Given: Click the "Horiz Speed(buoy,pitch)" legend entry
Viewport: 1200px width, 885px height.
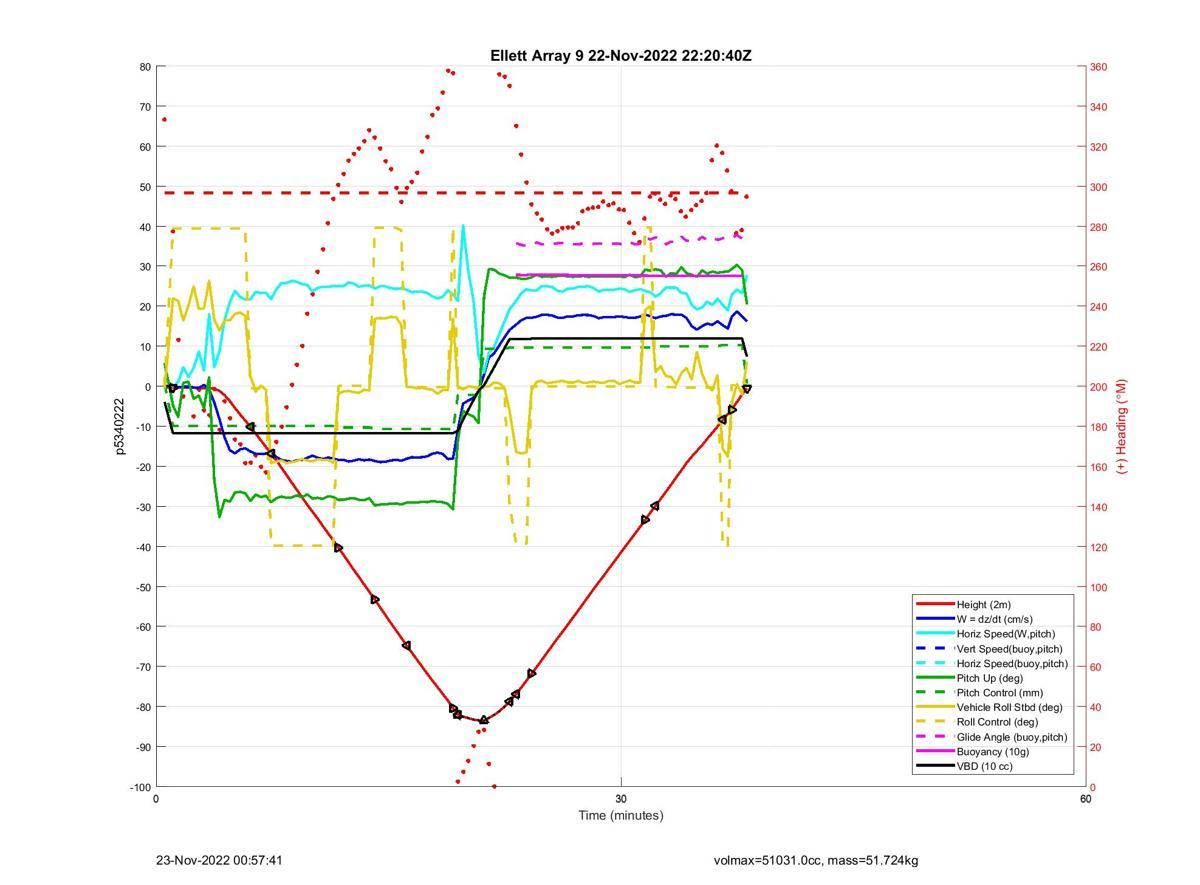Looking at the screenshot, I should [1012, 663].
